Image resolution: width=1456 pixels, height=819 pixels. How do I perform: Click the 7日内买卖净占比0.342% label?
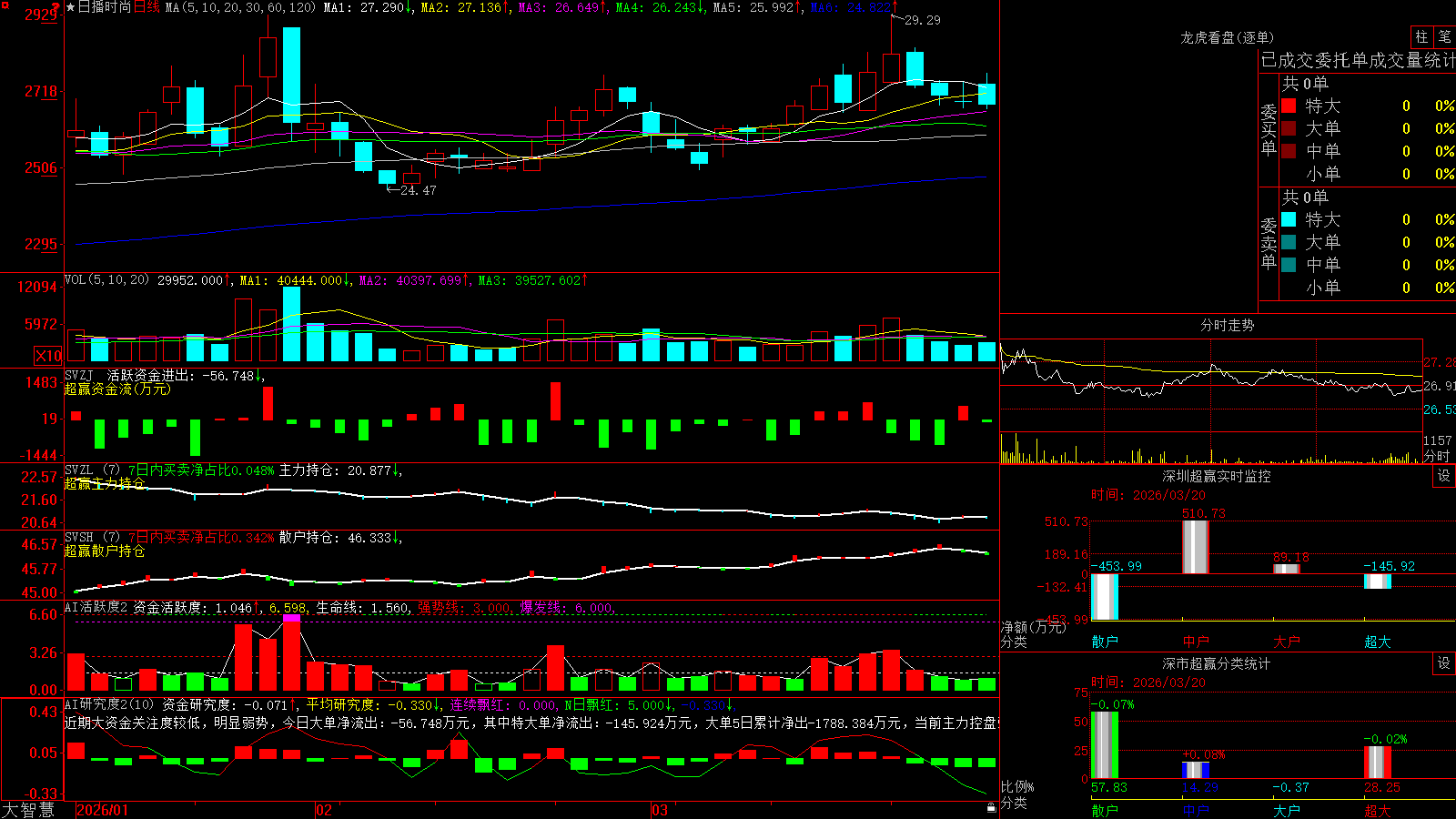tap(201, 538)
